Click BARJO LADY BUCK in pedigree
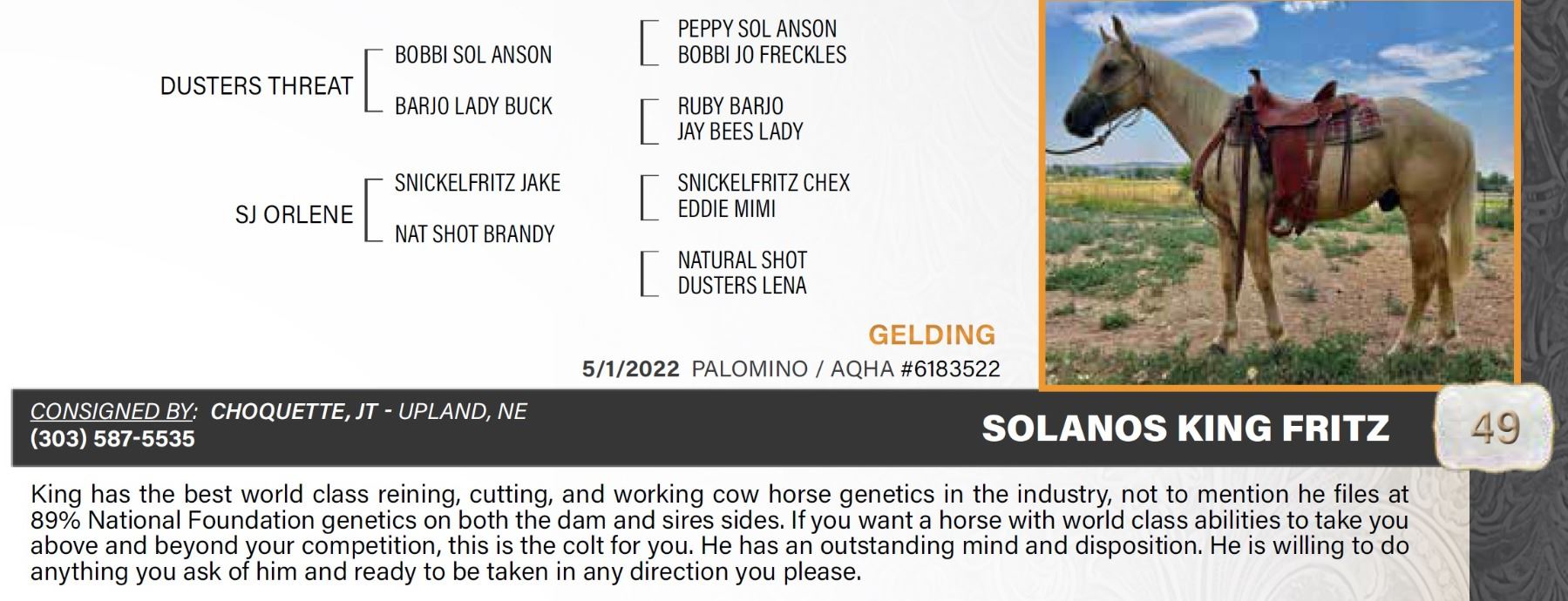The height and width of the screenshot is (601, 1568). point(473,106)
